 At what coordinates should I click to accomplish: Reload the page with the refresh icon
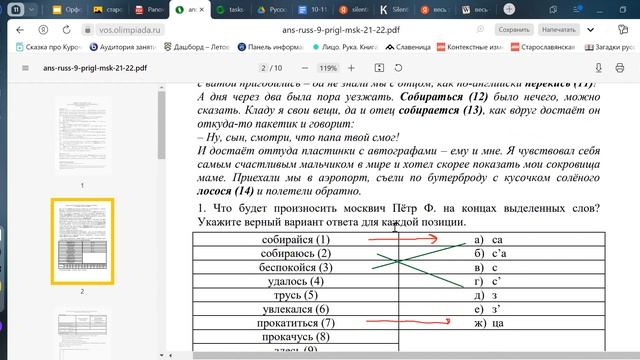67,30
